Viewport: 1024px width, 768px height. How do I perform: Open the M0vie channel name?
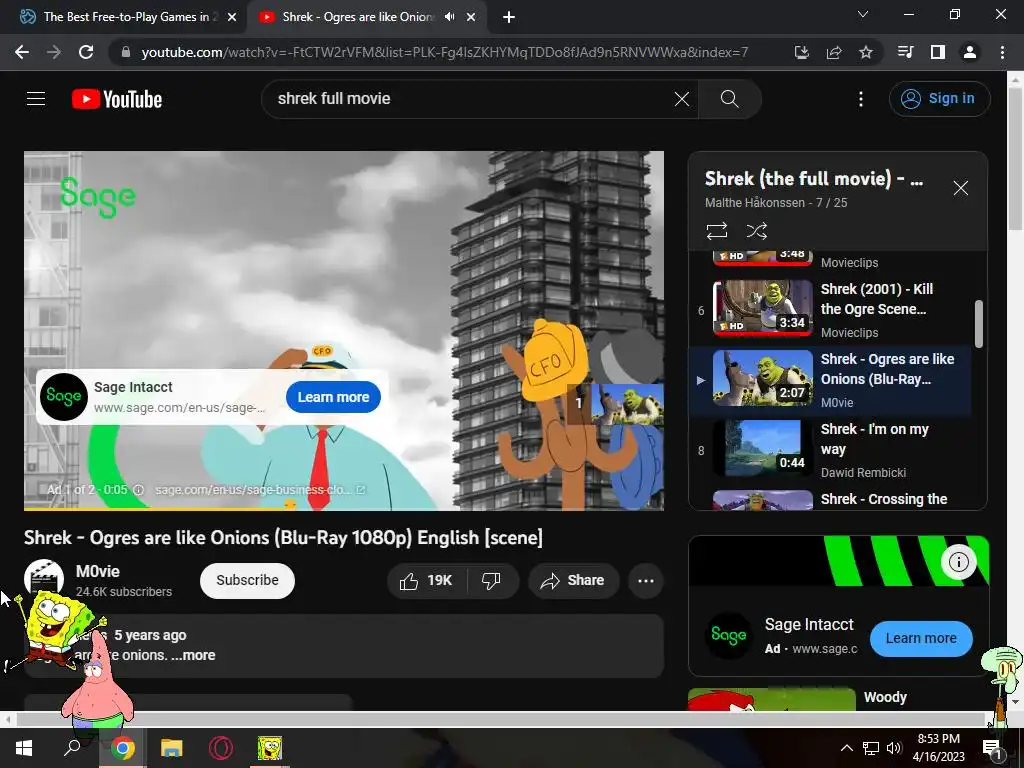[98, 571]
